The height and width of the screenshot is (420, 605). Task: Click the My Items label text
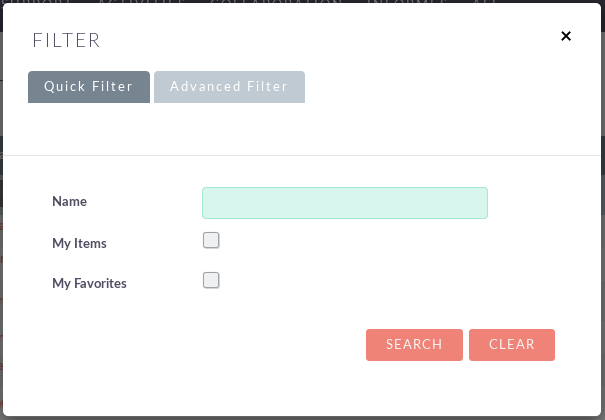click(x=79, y=243)
